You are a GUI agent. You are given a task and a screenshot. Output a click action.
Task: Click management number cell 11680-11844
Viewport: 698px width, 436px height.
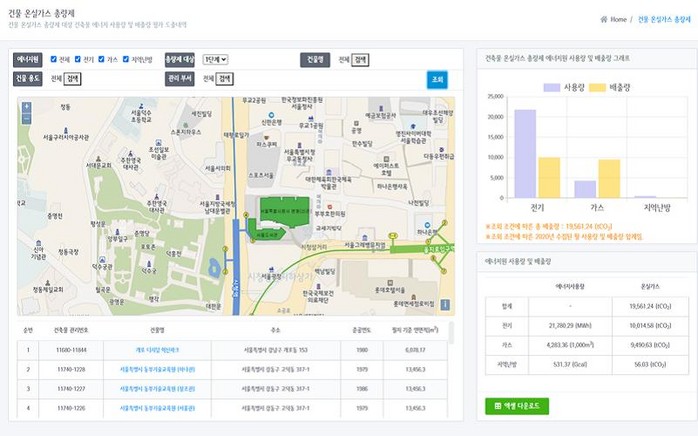pos(71,350)
